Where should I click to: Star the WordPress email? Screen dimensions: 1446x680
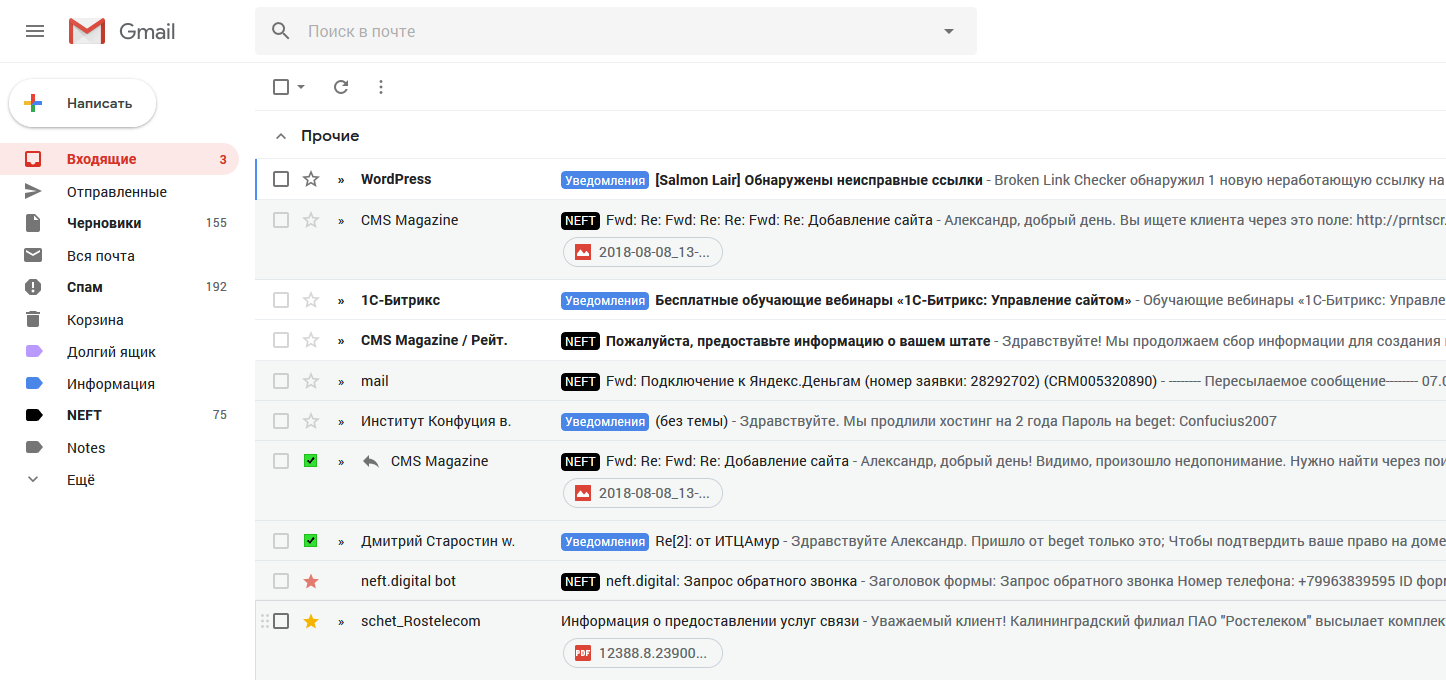coord(311,179)
